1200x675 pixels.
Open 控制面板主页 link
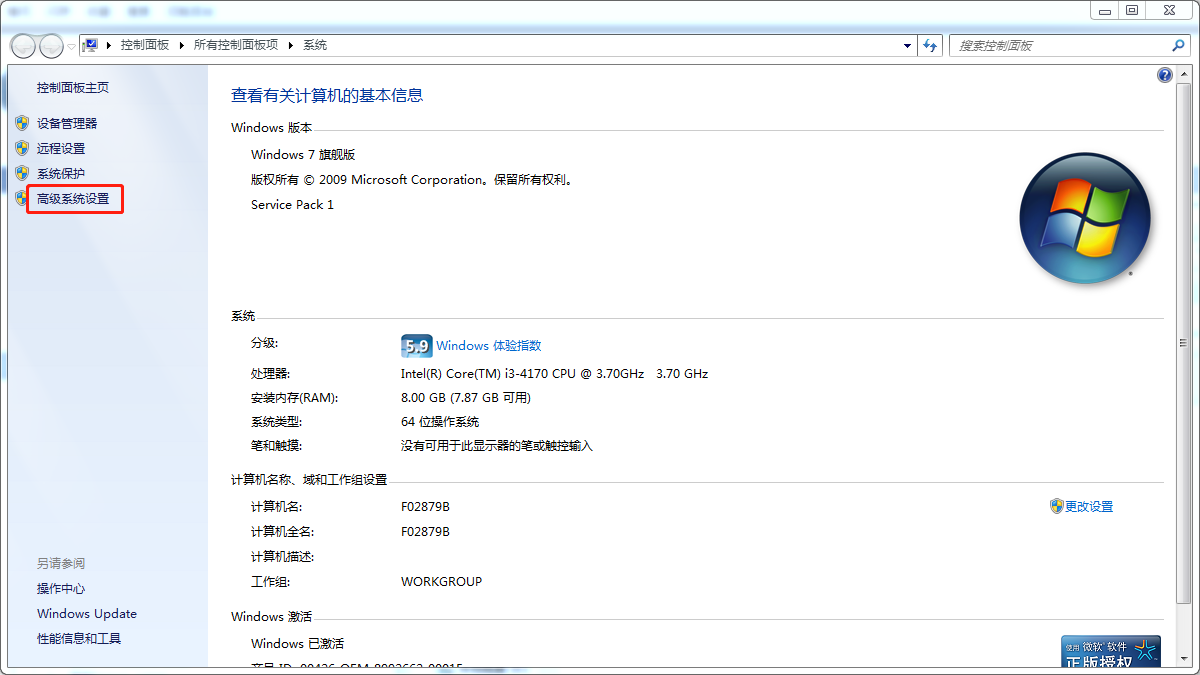[73, 88]
